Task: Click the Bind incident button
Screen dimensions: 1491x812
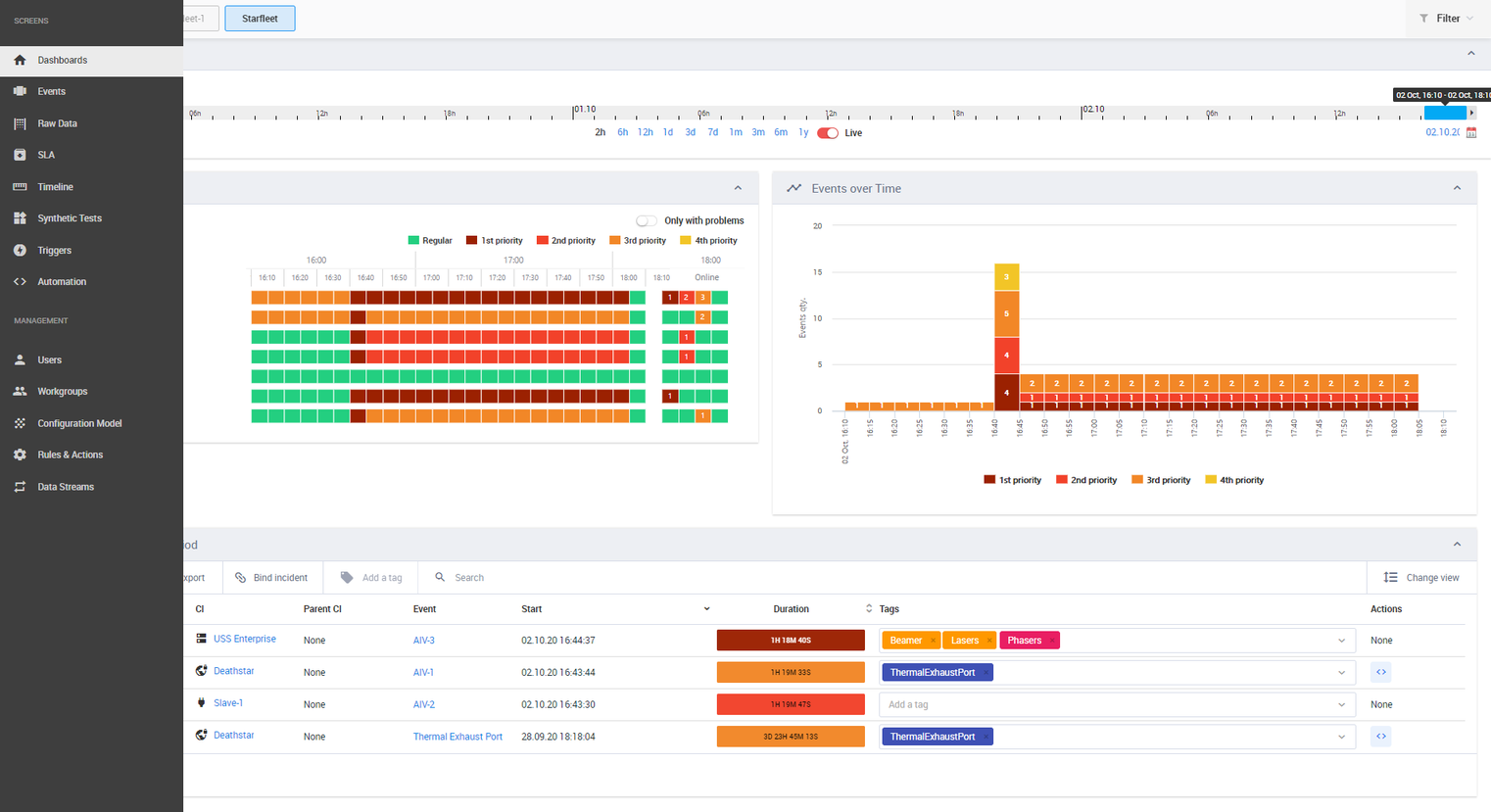Action: (x=272, y=578)
